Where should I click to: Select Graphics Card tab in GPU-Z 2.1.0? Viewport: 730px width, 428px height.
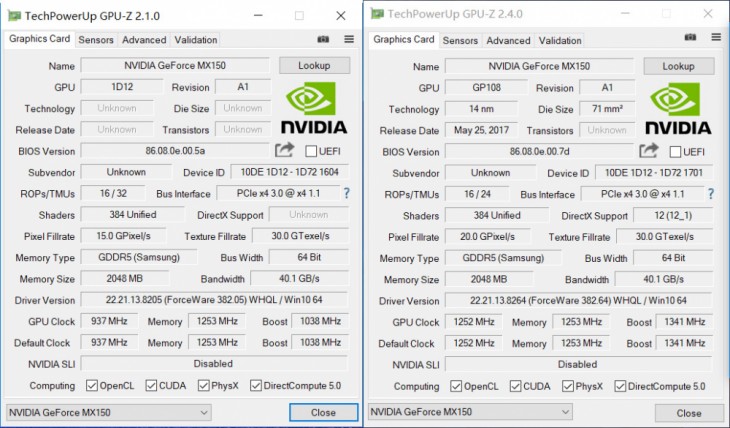[x=40, y=39]
